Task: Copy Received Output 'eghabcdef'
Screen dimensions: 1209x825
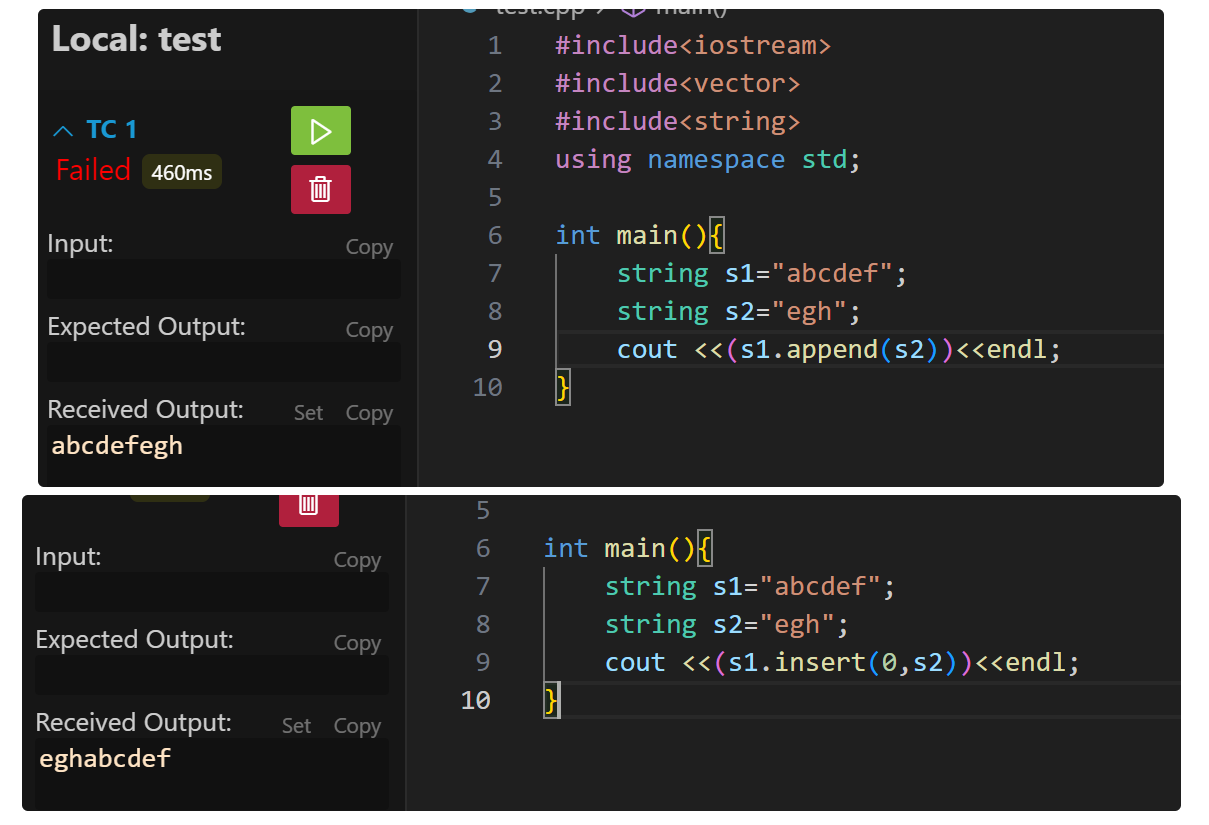Action: 356,726
